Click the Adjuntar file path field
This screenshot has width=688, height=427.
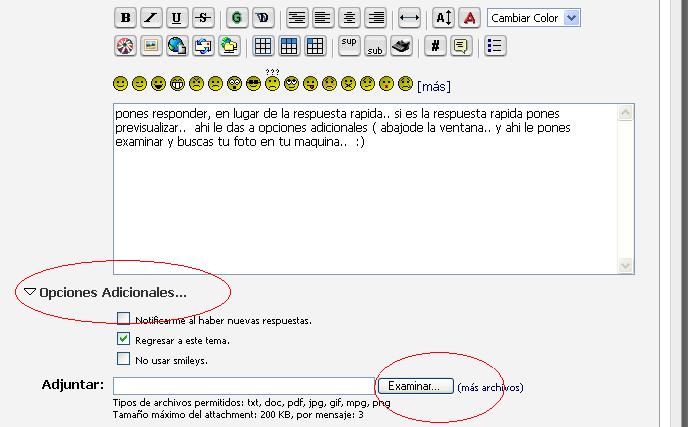[x=244, y=386]
